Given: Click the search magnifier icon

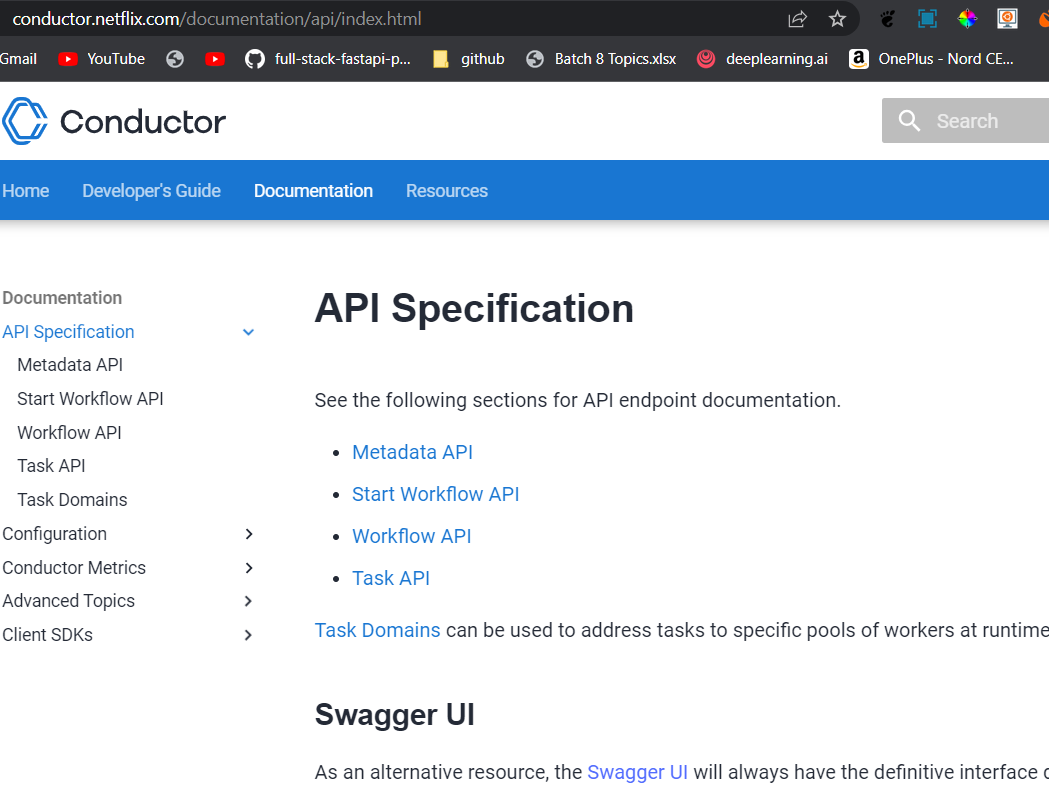Looking at the screenshot, I should (909, 120).
